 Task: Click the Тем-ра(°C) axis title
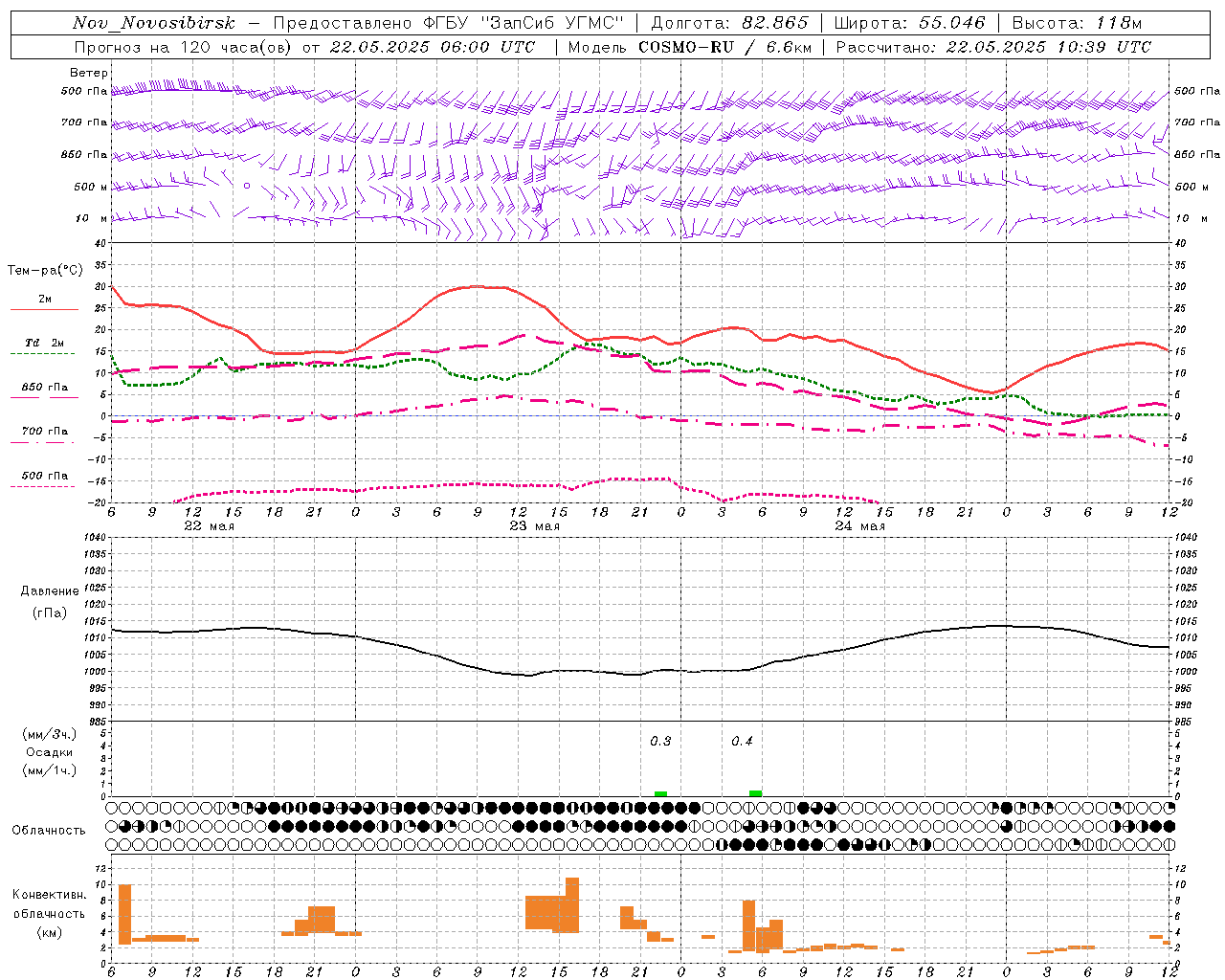point(45,271)
